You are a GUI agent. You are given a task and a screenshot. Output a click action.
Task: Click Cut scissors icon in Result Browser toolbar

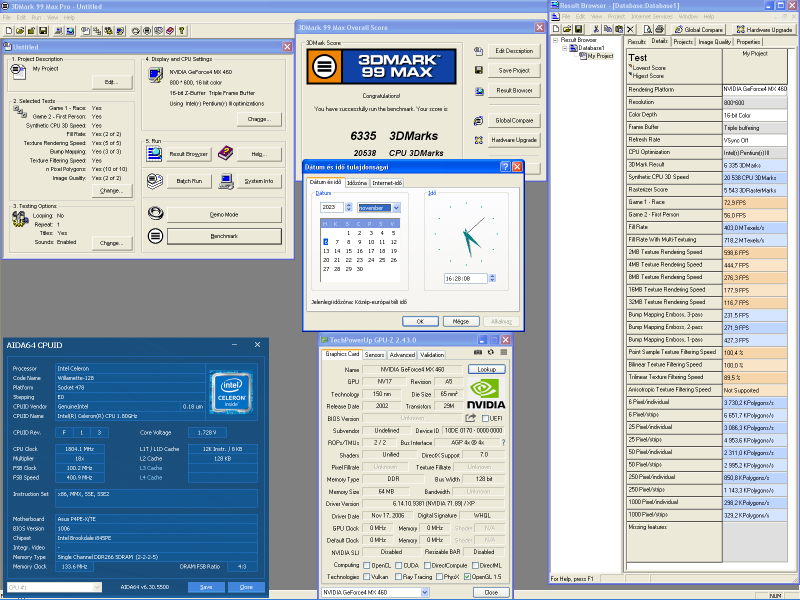(595, 29)
